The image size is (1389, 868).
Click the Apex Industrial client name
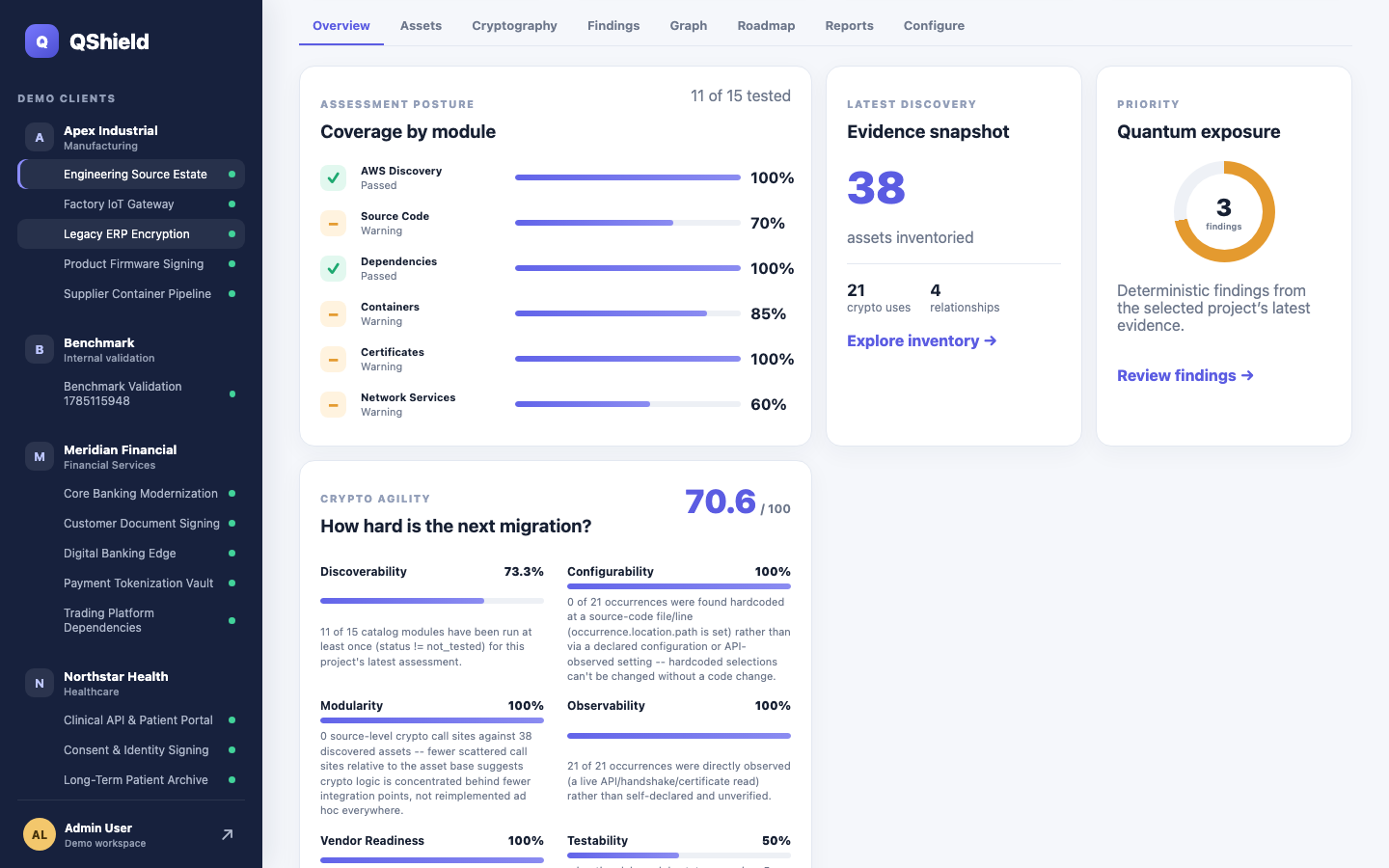pos(111,130)
